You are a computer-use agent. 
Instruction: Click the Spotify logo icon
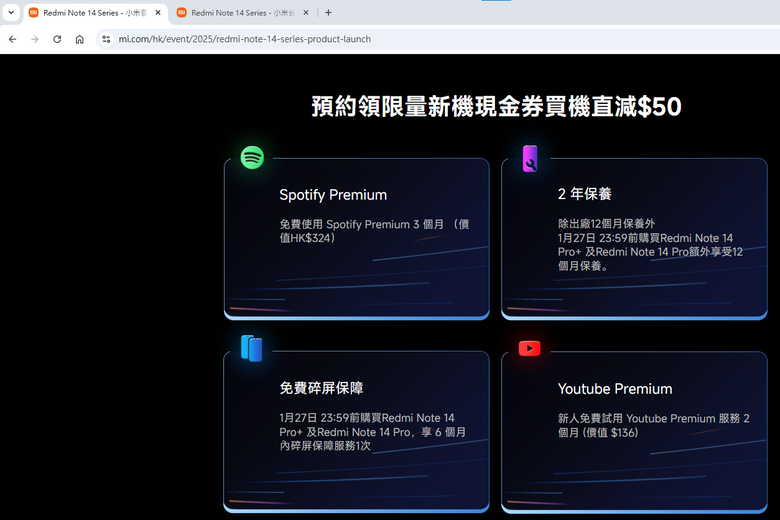coord(252,158)
